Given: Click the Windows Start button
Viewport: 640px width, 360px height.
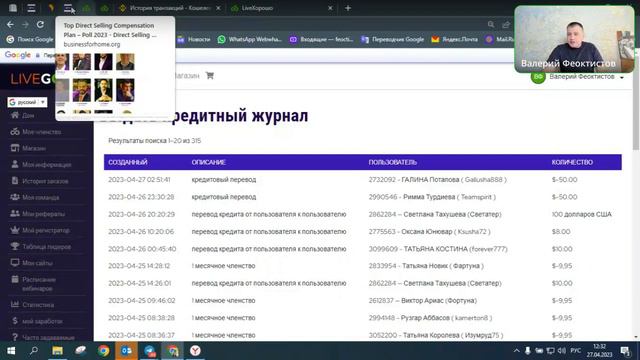Looking at the screenshot, I should (11, 351).
